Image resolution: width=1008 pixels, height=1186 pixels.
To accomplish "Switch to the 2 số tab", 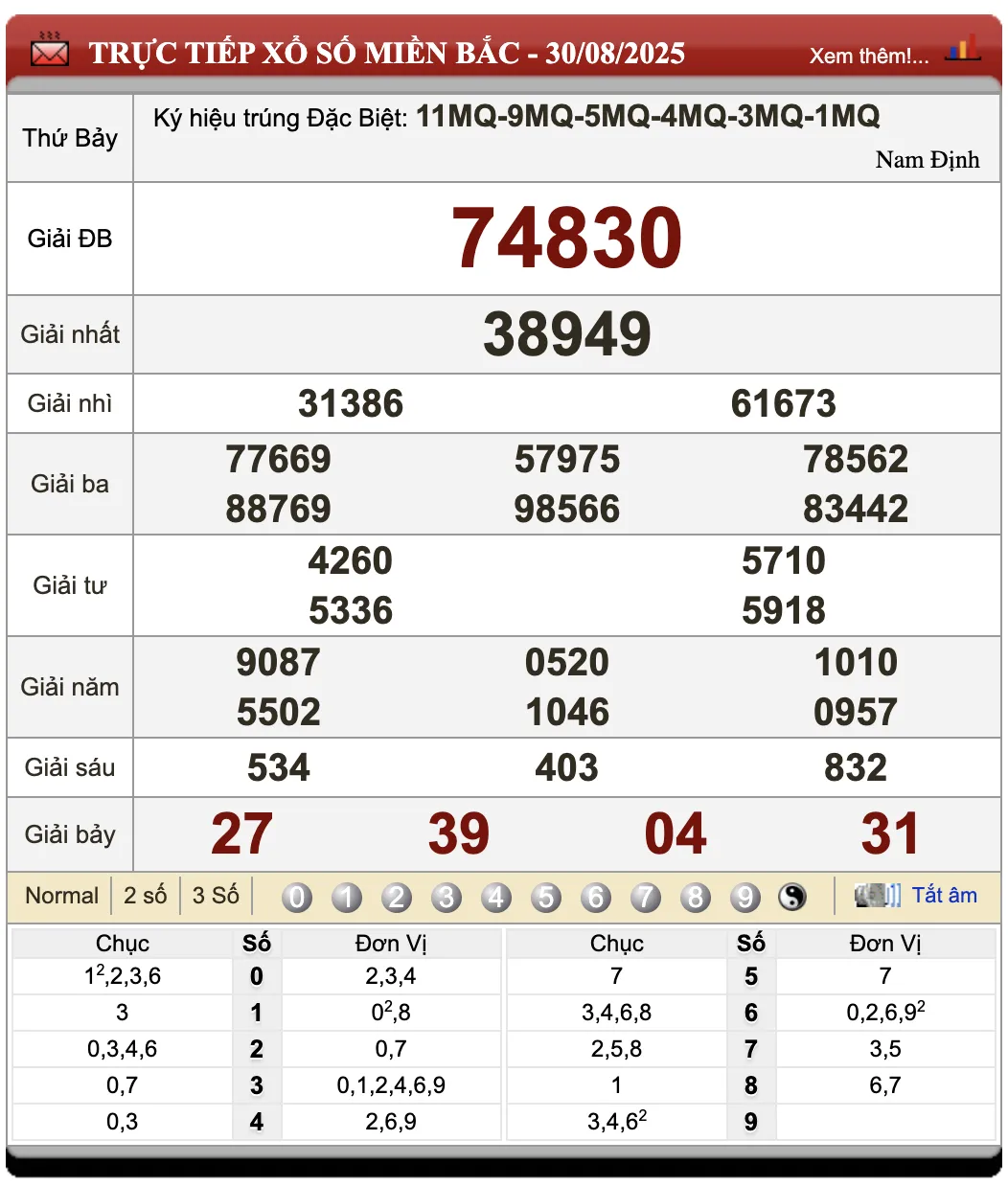I will [146, 895].
